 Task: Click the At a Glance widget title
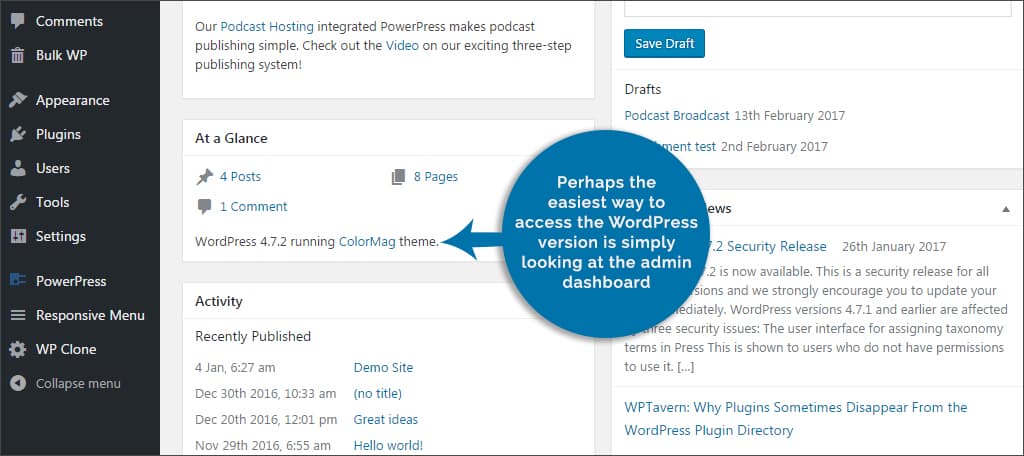click(x=231, y=138)
